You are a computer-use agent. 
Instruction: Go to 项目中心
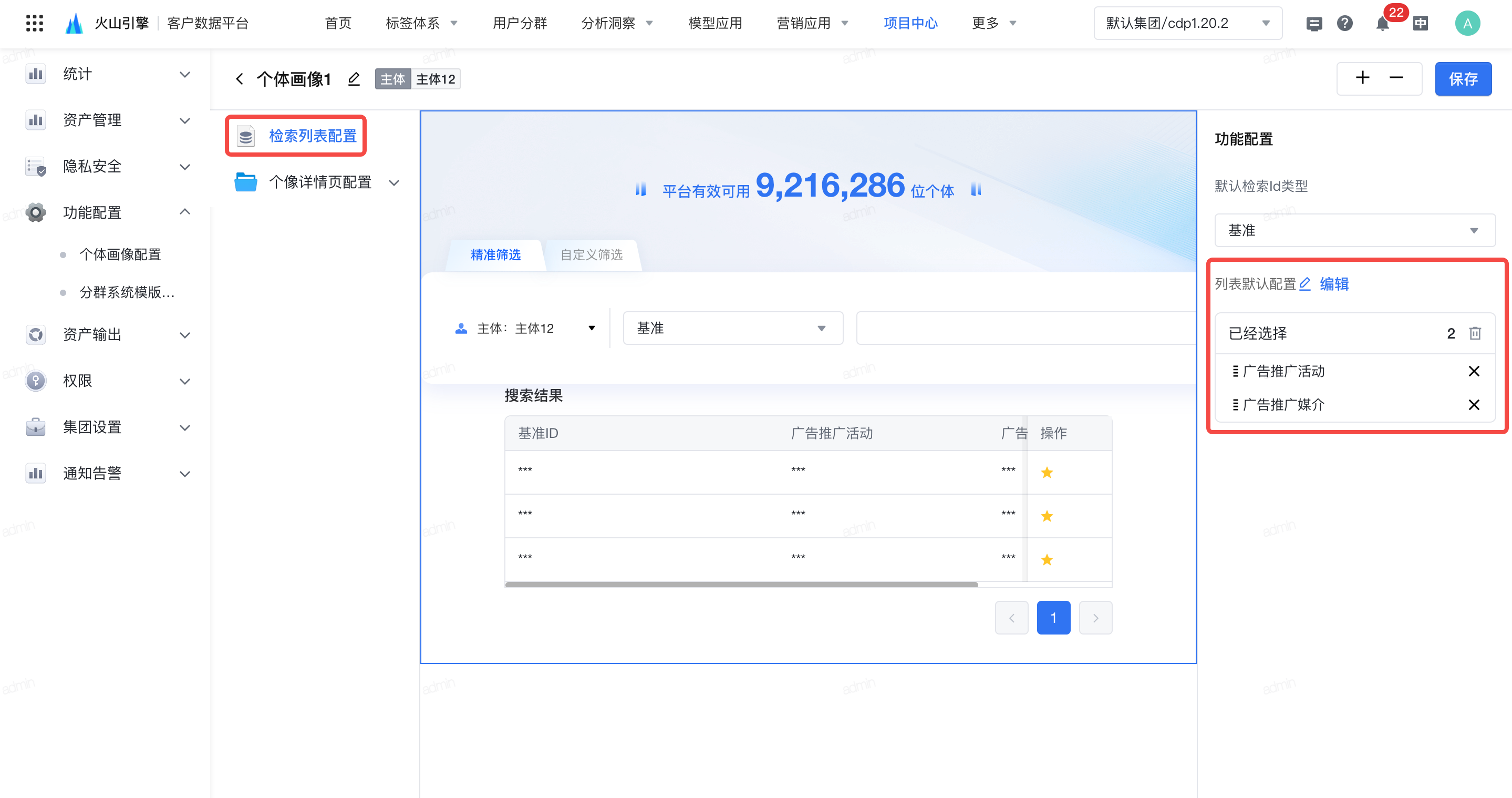(910, 24)
